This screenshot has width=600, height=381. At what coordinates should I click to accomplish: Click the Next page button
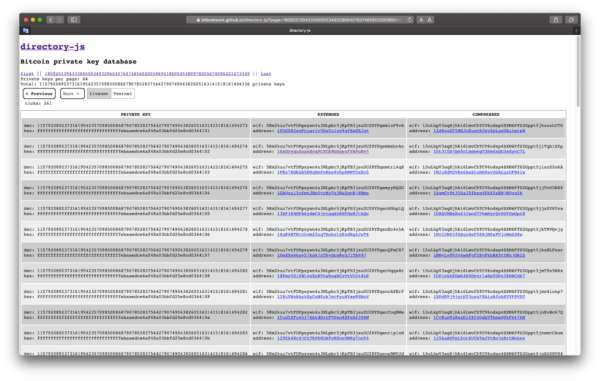72,94
